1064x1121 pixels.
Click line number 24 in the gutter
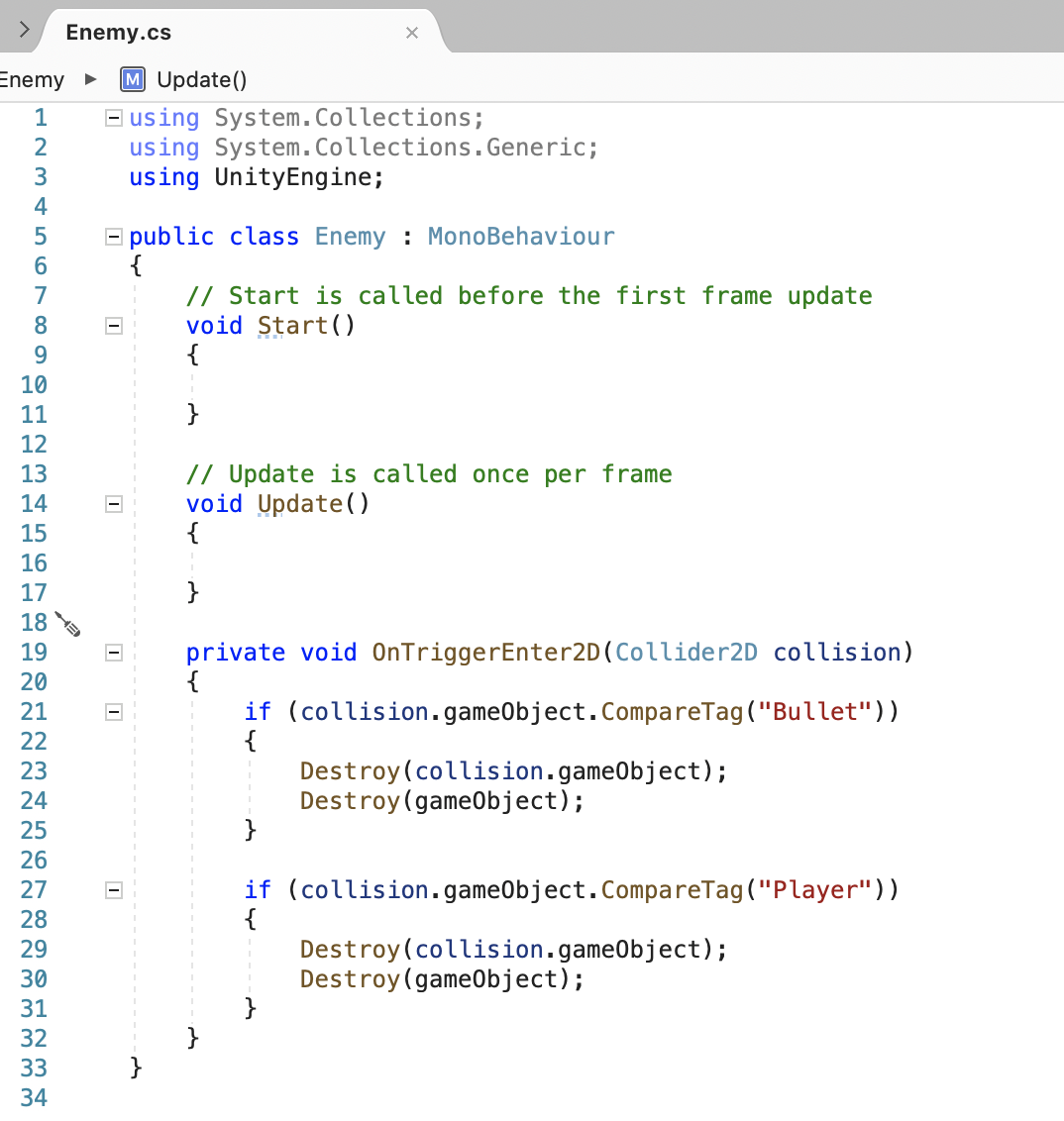[x=34, y=801]
